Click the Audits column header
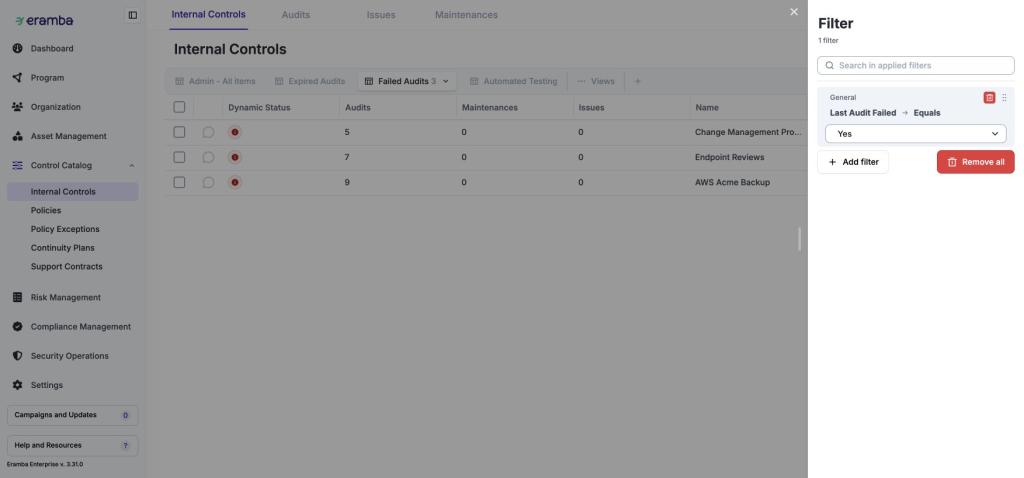 (x=358, y=108)
